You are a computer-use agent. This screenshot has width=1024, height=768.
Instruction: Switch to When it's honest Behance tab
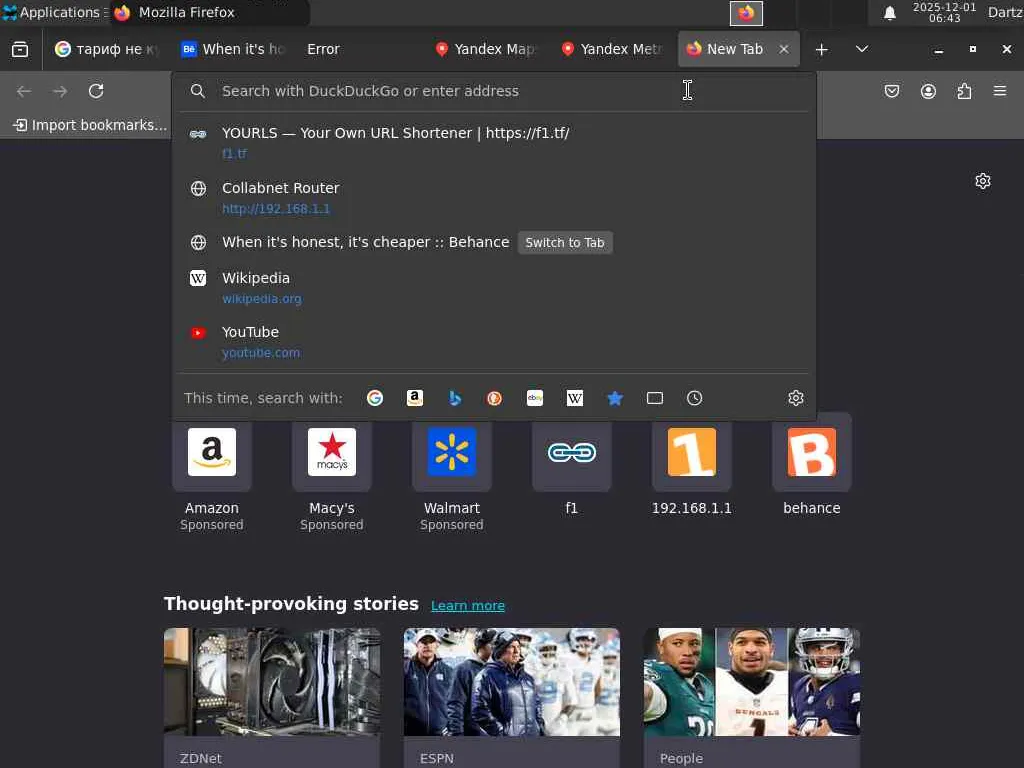pos(233,49)
